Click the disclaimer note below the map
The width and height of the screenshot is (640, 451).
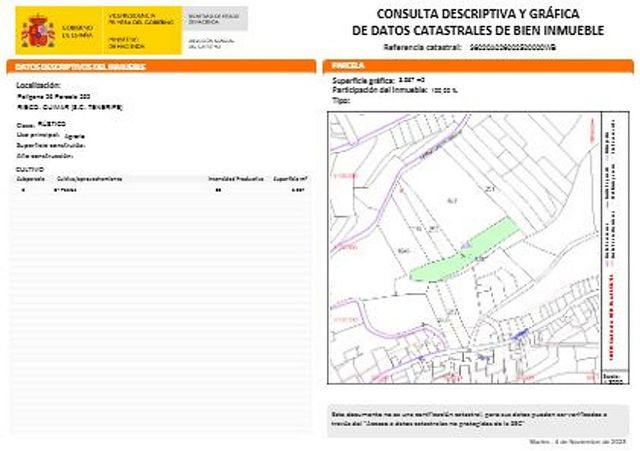click(x=474, y=417)
